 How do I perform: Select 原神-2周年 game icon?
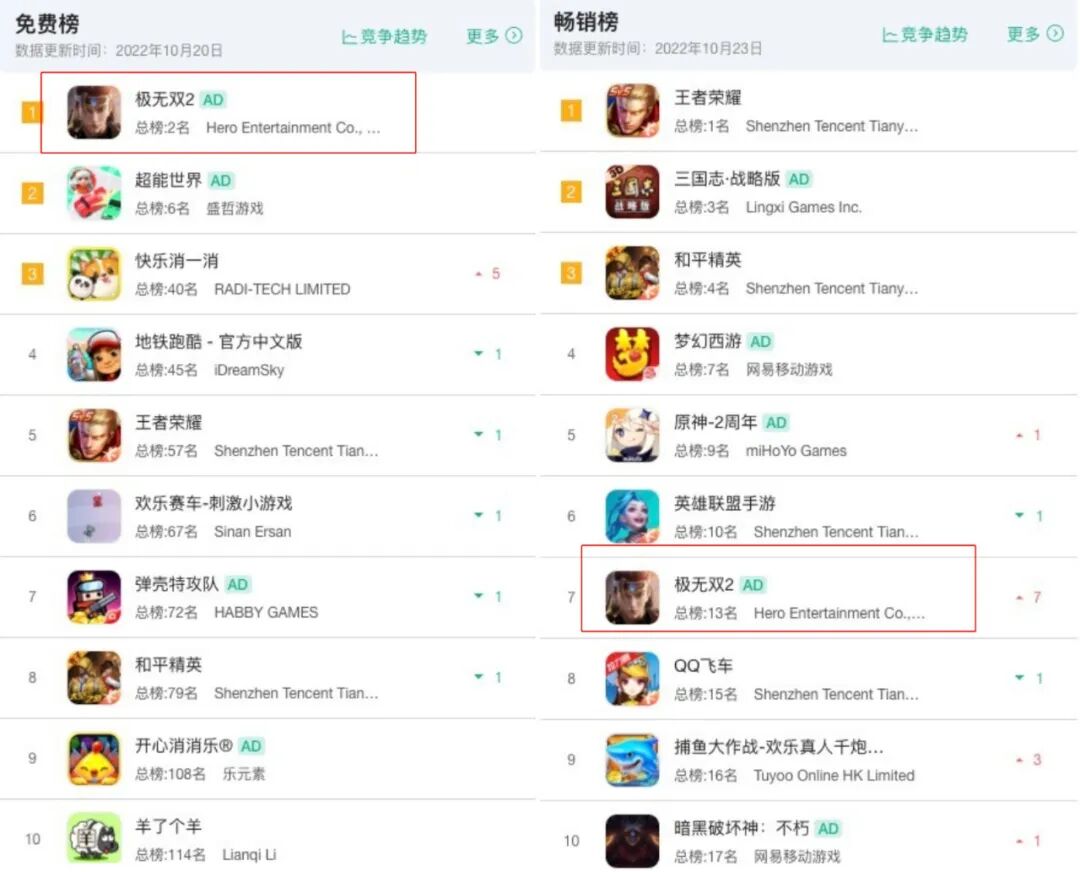(632, 435)
